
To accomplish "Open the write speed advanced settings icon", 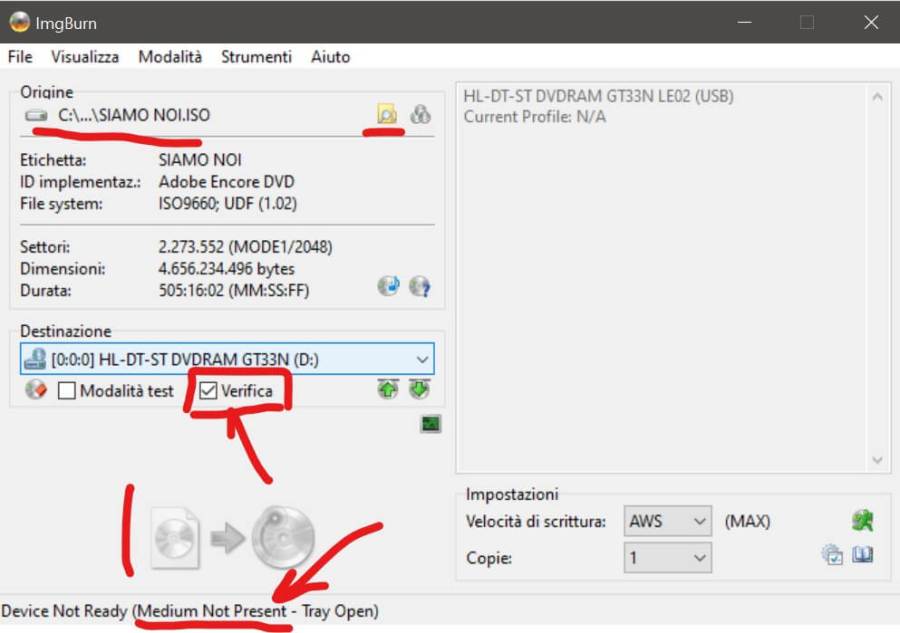I will 862,521.
